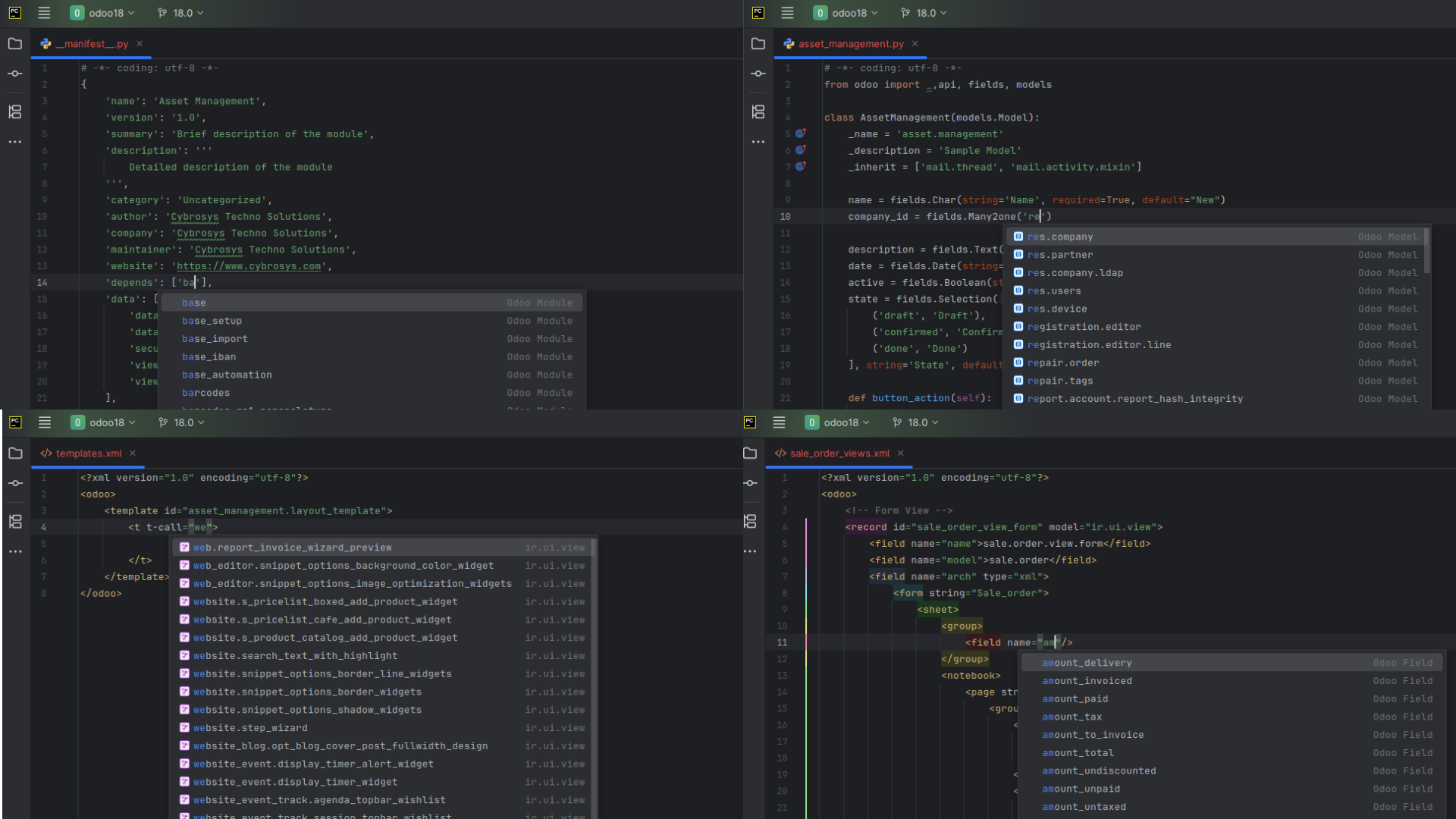The width and height of the screenshot is (1456, 819).
Task: Show more tool windows in manifest.py window
Action: [x=15, y=142]
